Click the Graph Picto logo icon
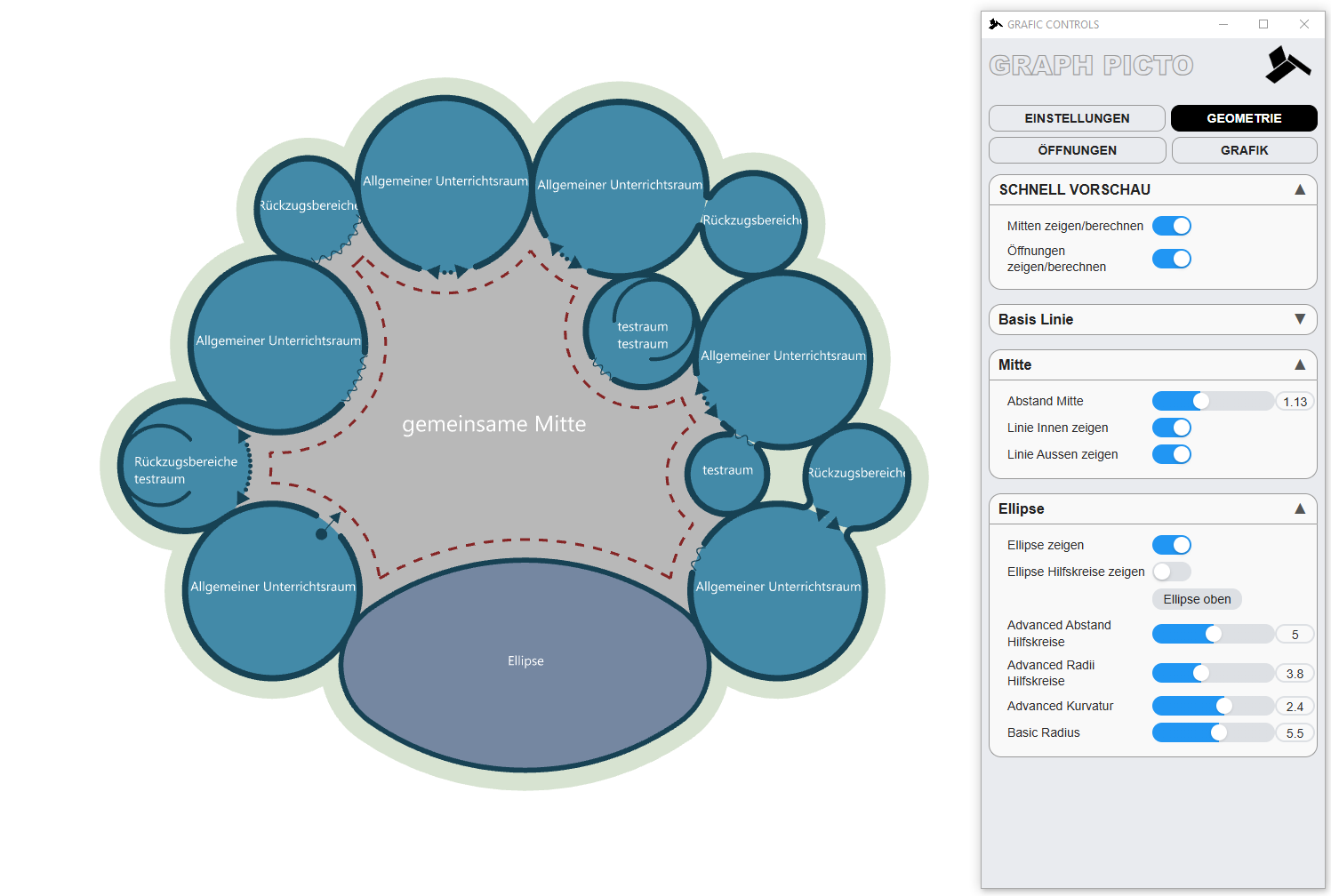1331x896 pixels. 1288,65
